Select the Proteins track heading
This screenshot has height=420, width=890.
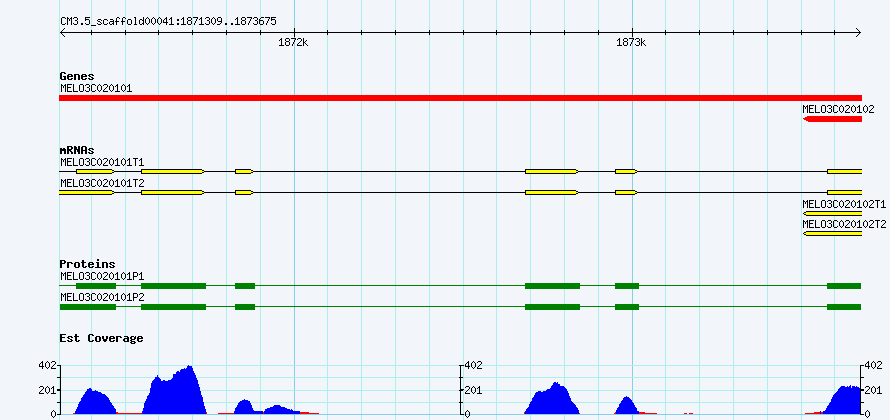[87, 264]
